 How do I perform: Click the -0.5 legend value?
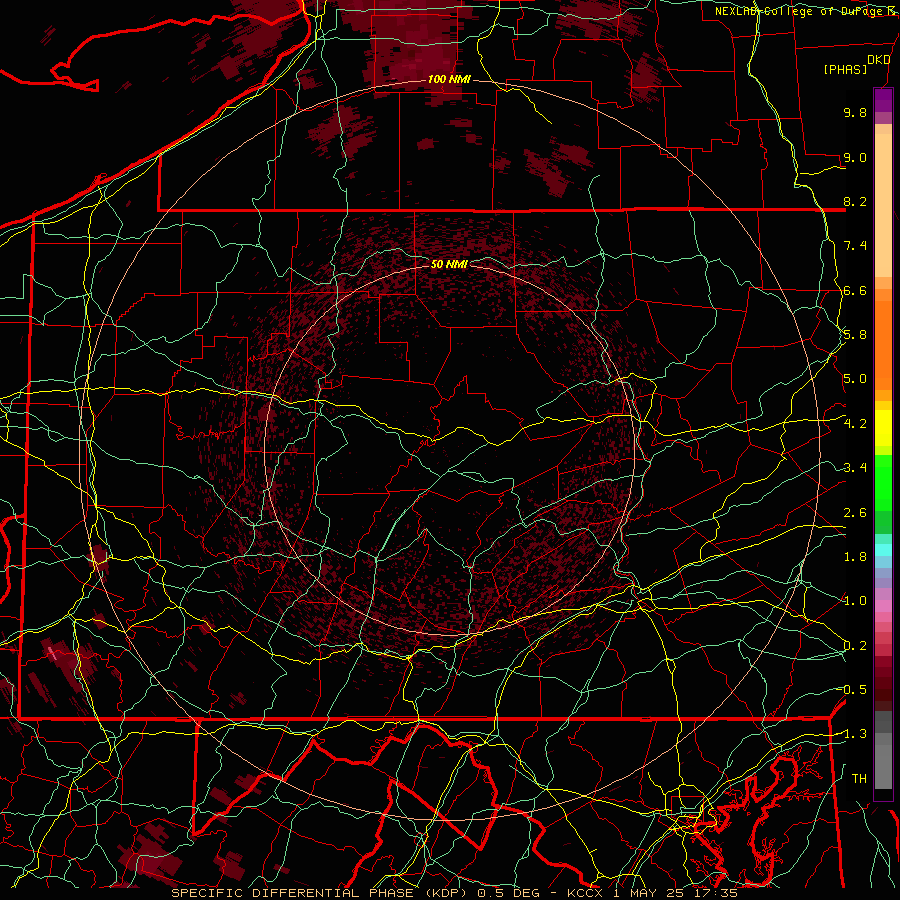pyautogui.click(x=852, y=690)
